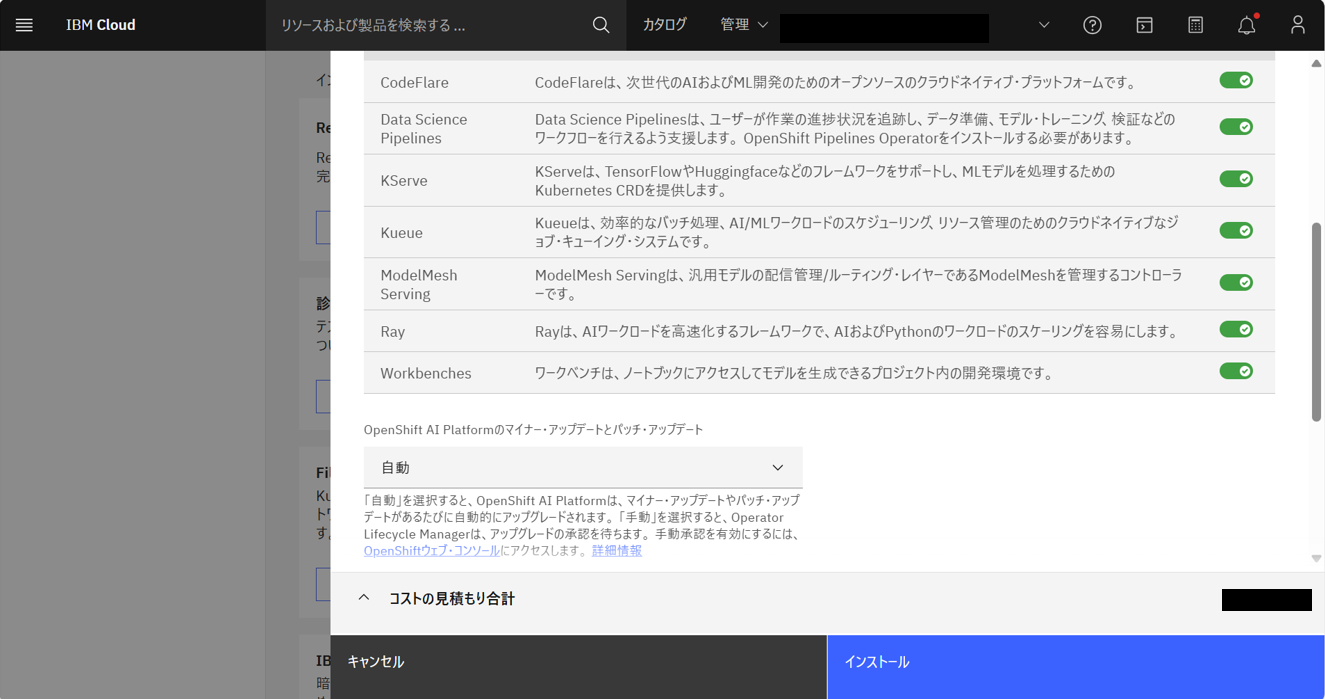Select the KServe row name
1325x699 pixels.
tap(404, 181)
